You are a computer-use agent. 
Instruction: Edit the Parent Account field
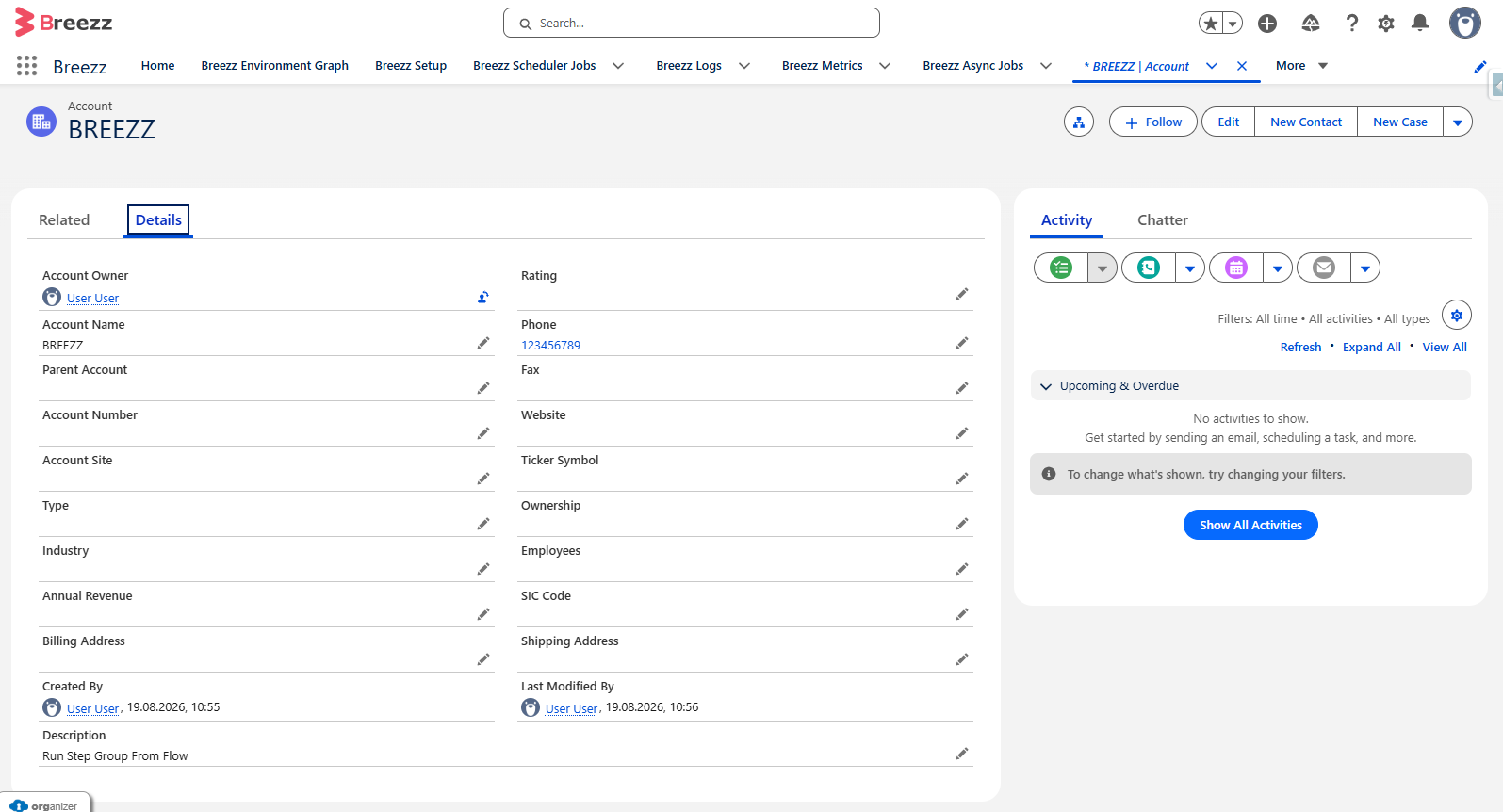point(483,388)
